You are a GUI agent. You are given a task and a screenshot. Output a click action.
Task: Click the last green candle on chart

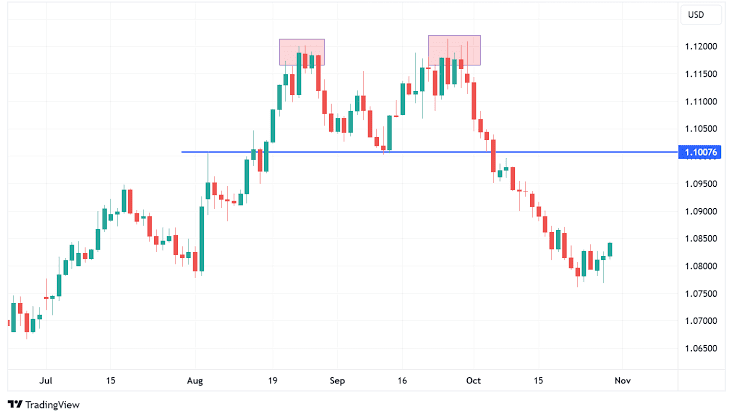(x=610, y=250)
